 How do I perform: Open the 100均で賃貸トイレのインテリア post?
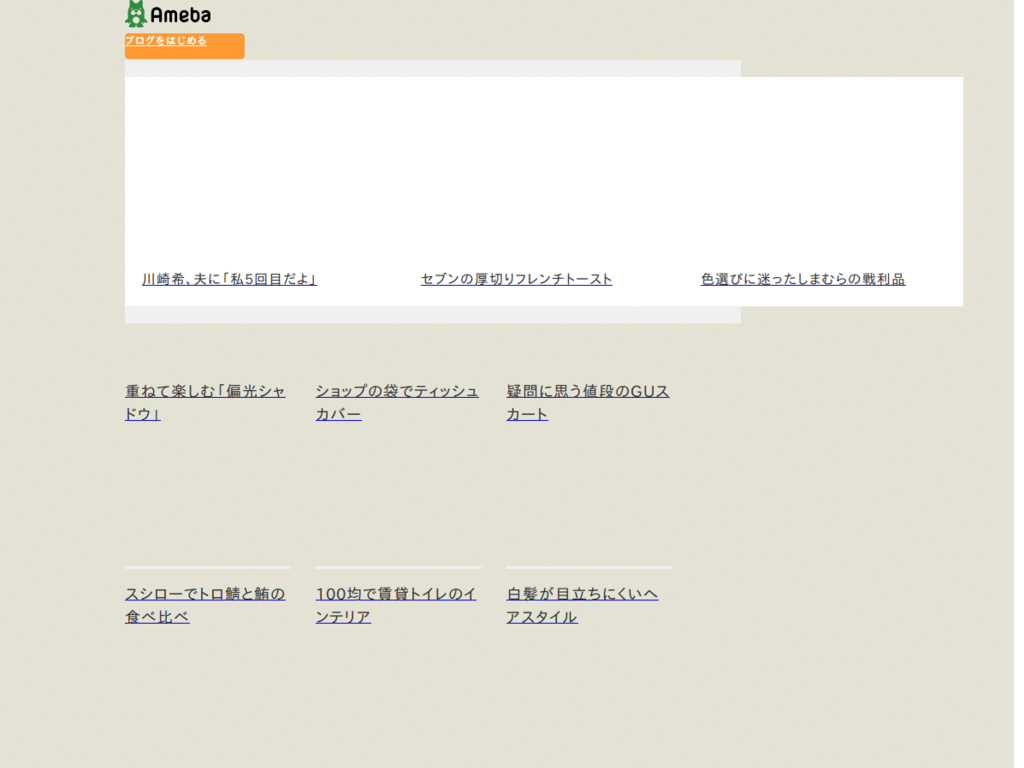click(395, 605)
